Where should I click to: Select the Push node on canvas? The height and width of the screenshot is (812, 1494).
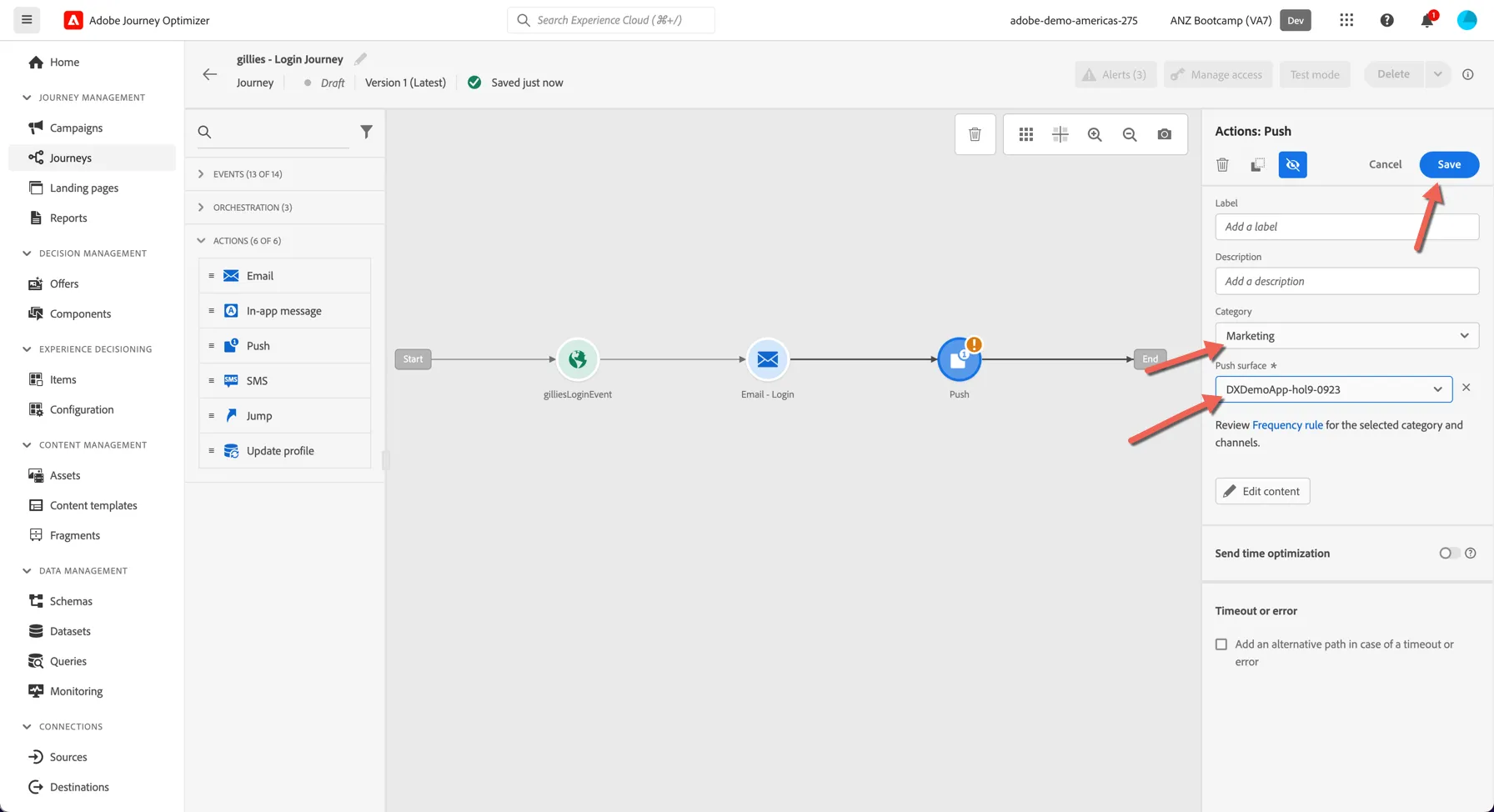tap(959, 359)
